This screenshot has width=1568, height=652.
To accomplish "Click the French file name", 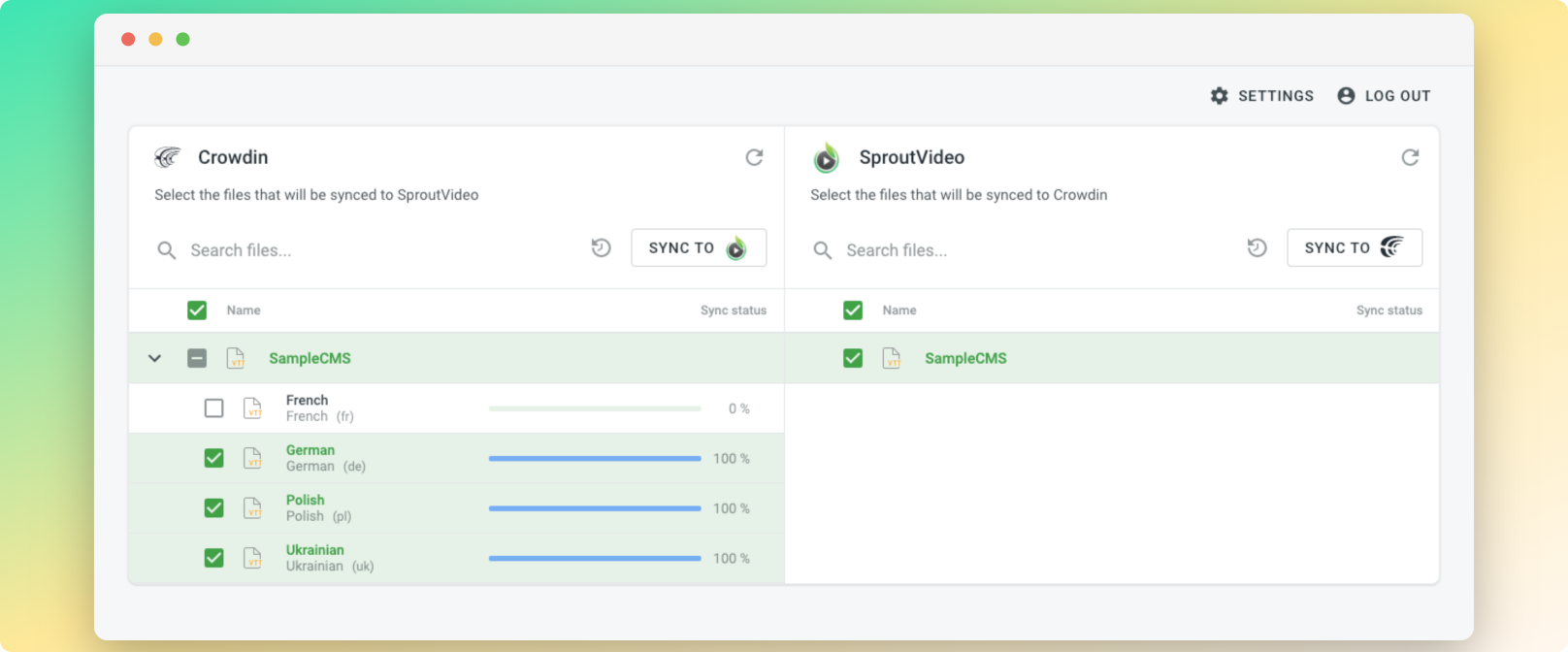I will [x=307, y=400].
